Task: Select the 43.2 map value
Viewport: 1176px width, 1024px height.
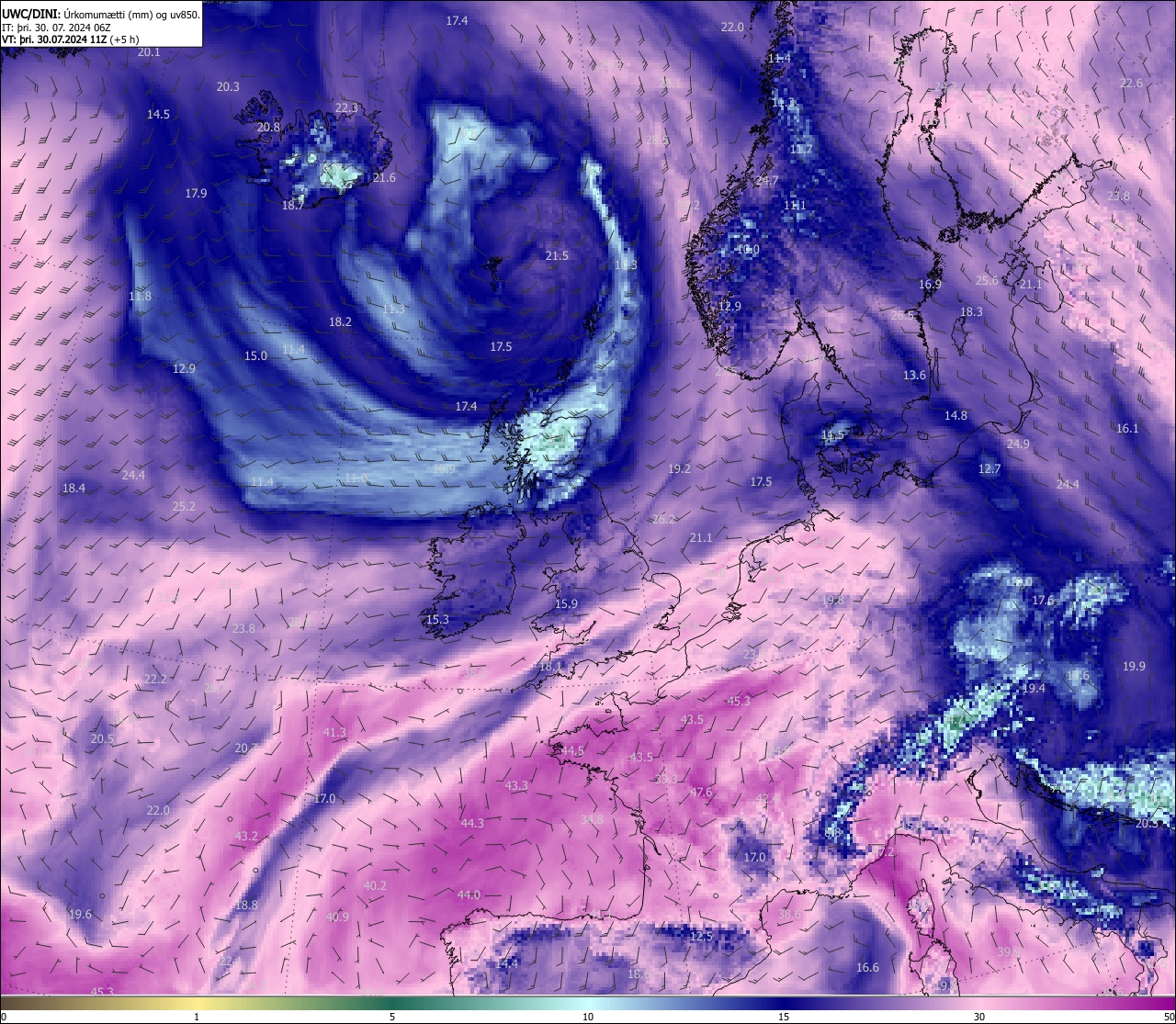Action: click(x=246, y=836)
